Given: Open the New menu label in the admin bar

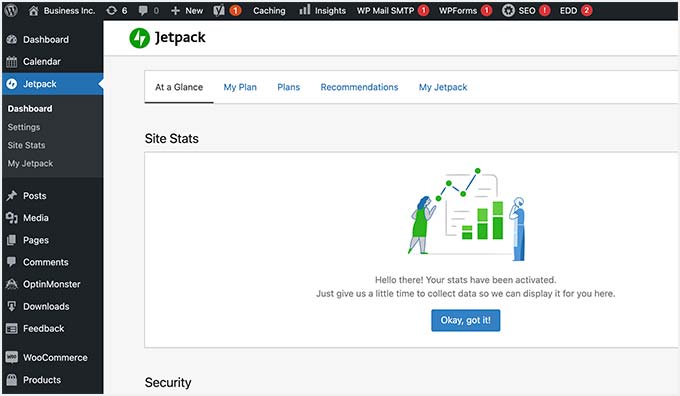Looking at the screenshot, I should [x=194, y=10].
